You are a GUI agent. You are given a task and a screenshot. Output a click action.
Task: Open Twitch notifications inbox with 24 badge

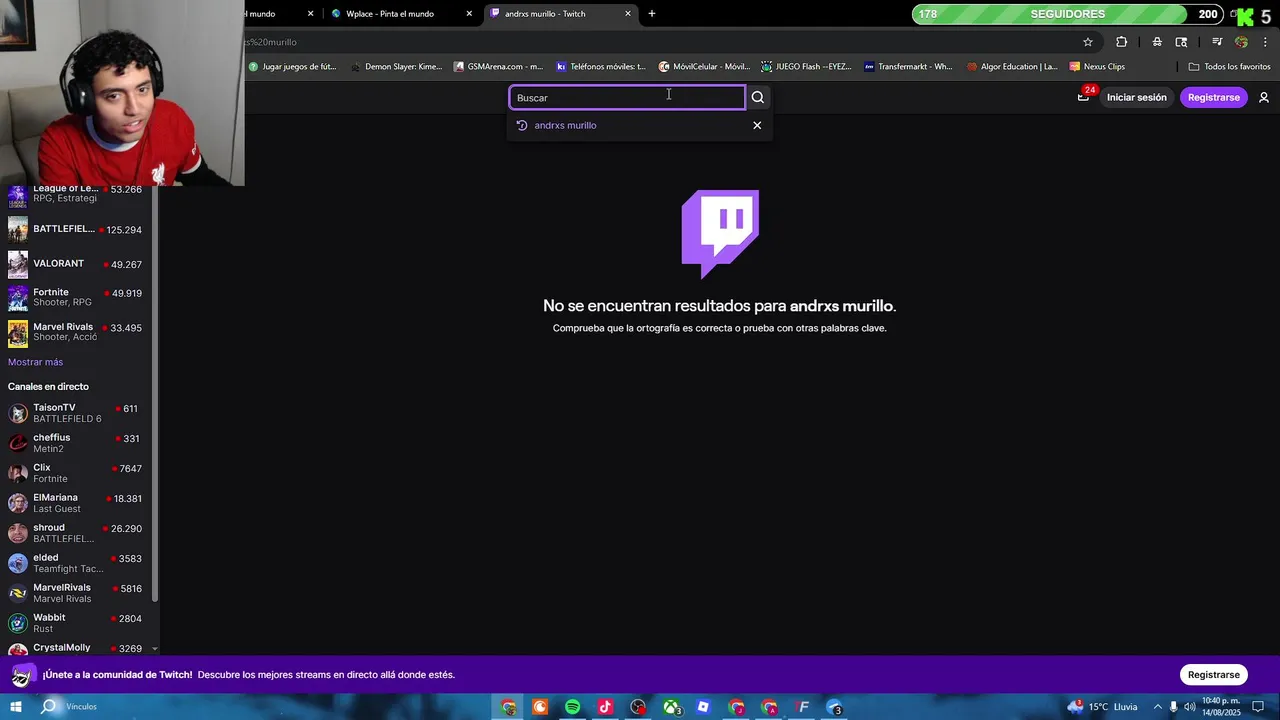1083,97
